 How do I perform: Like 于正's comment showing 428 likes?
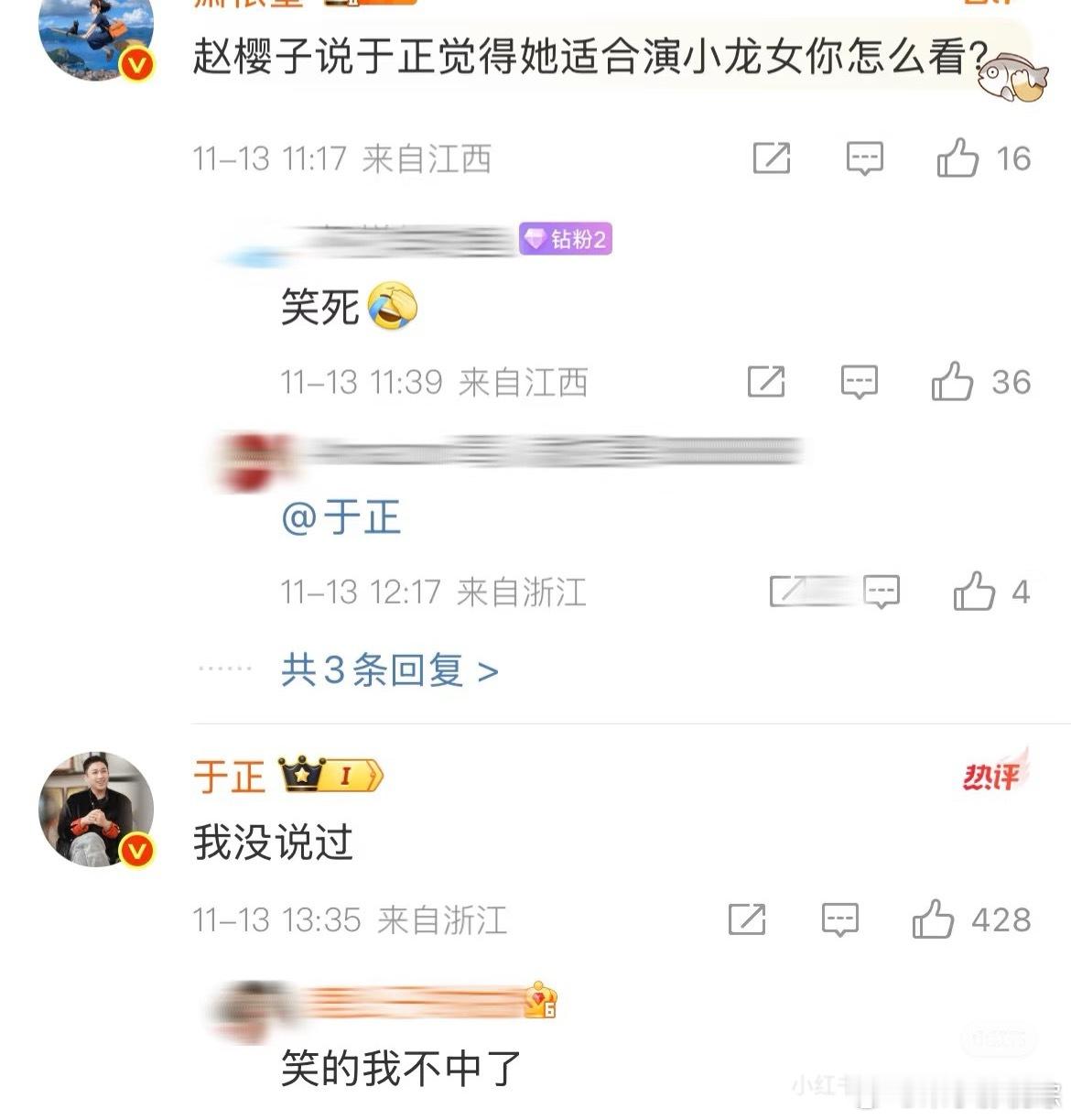[933, 919]
